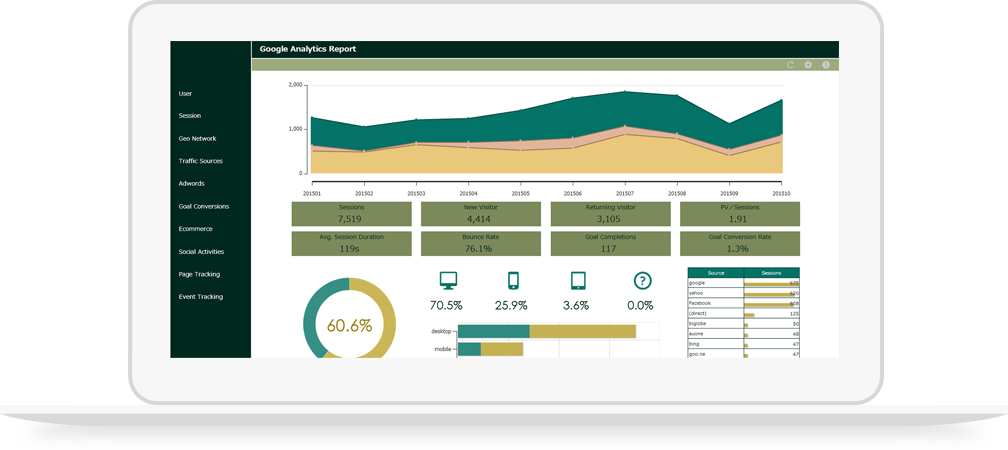Screen dimensions: 1008x450
Task: Click the Sessions 7,519 metric card
Action: pos(351,214)
